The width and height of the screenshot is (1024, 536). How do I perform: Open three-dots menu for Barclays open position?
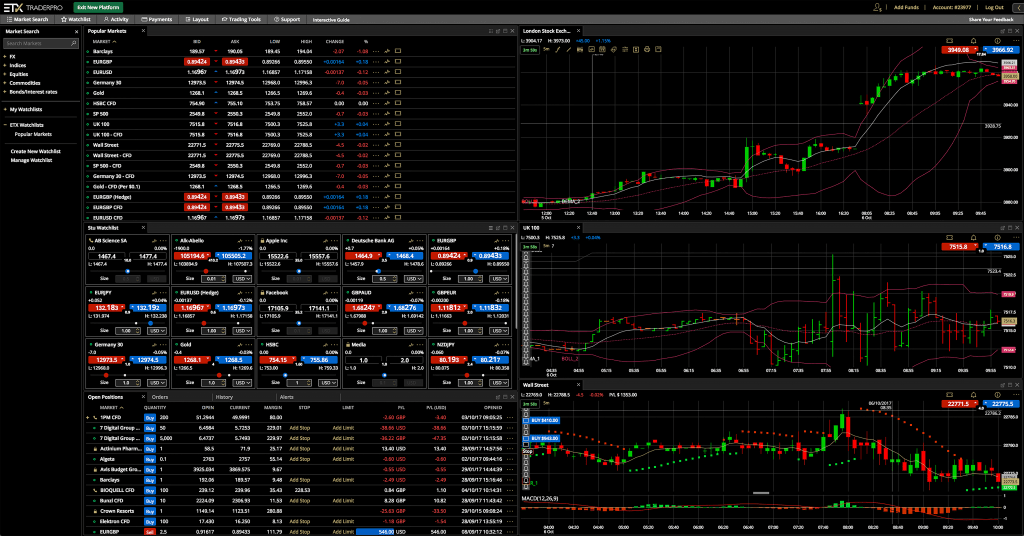[511, 480]
